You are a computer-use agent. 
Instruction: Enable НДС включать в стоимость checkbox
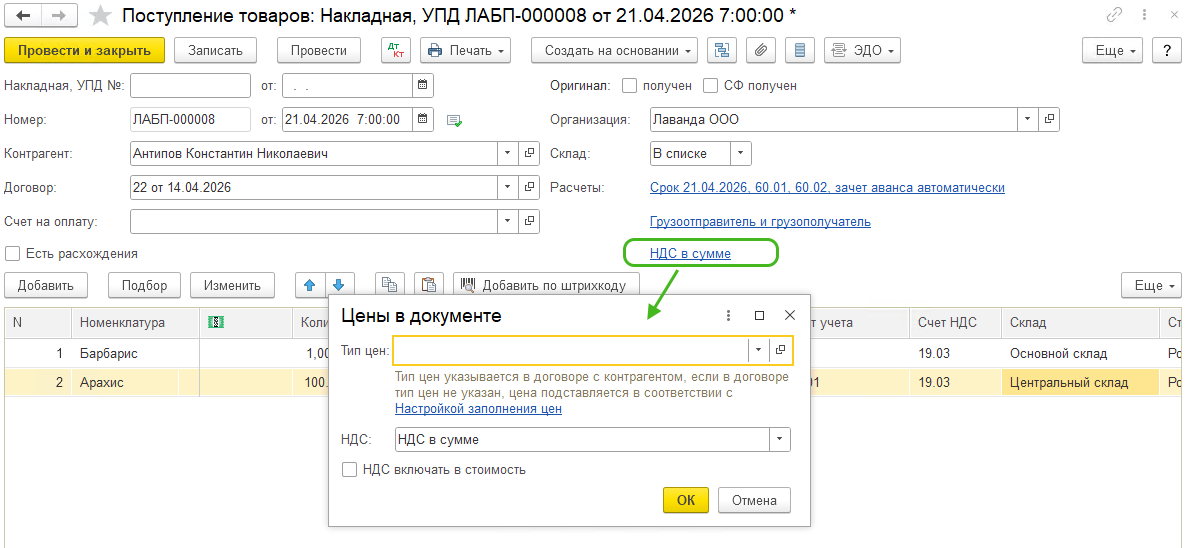pyautogui.click(x=350, y=470)
